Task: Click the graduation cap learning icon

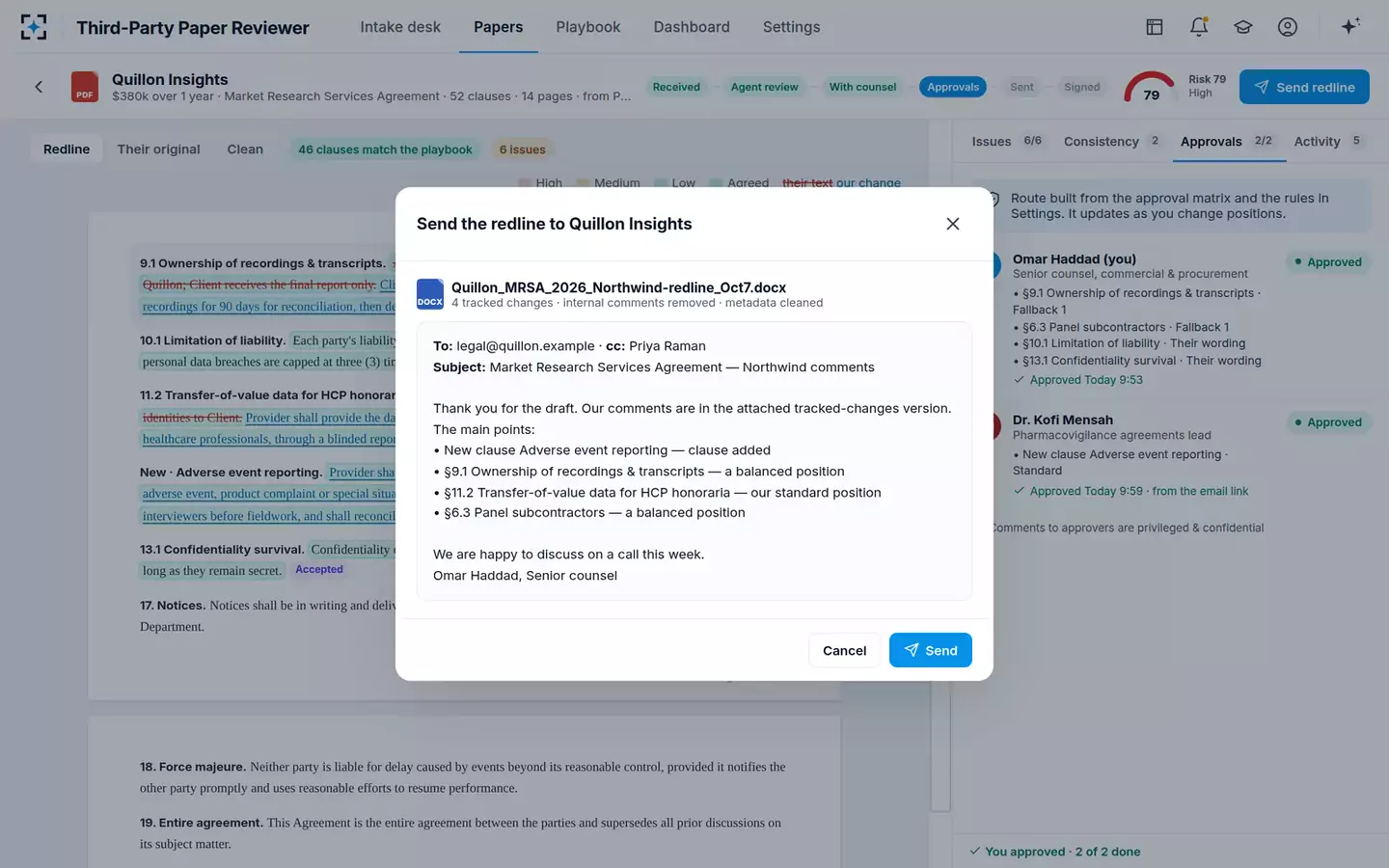Action: (1243, 27)
